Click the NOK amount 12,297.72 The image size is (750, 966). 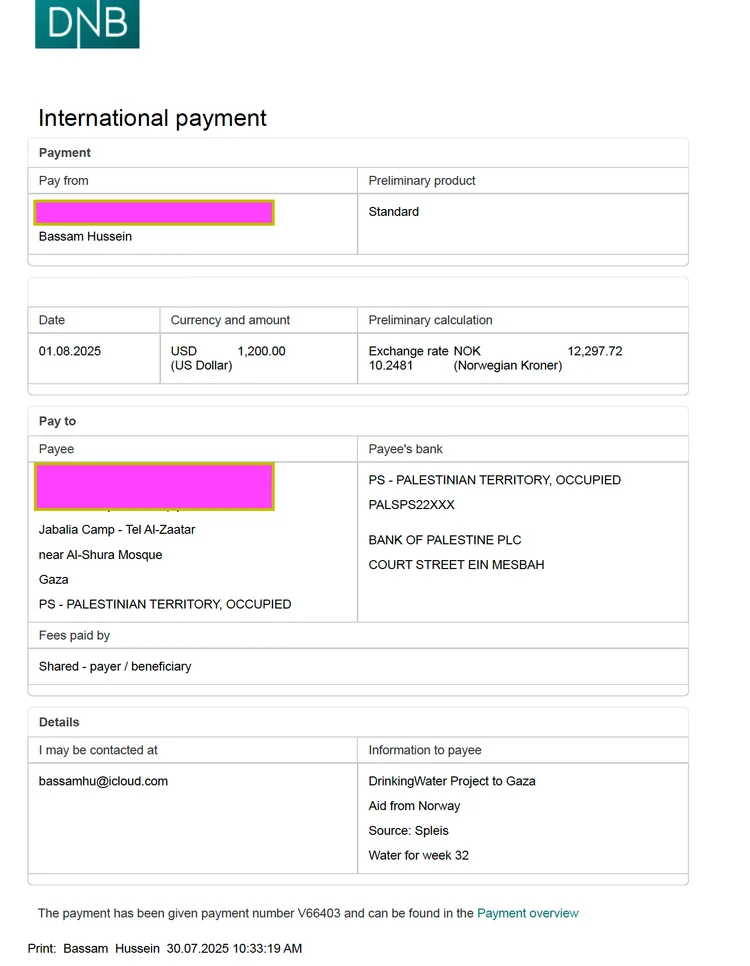(x=595, y=351)
